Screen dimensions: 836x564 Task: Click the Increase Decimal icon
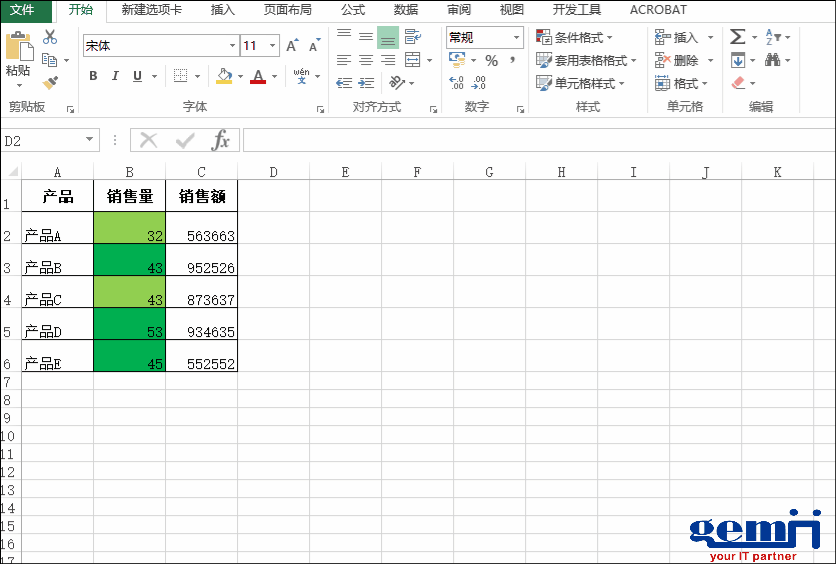coord(457,83)
